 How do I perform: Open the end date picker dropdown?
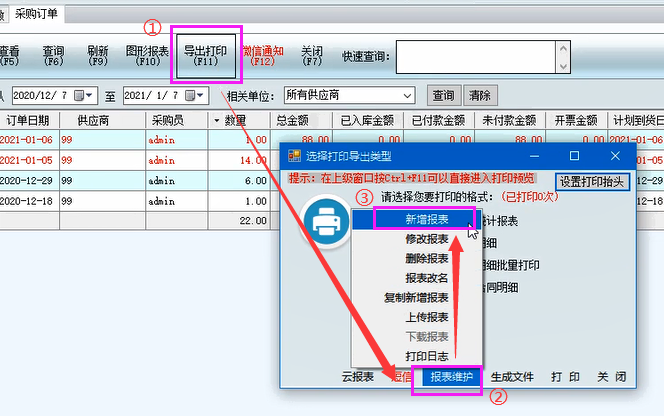[x=203, y=95]
